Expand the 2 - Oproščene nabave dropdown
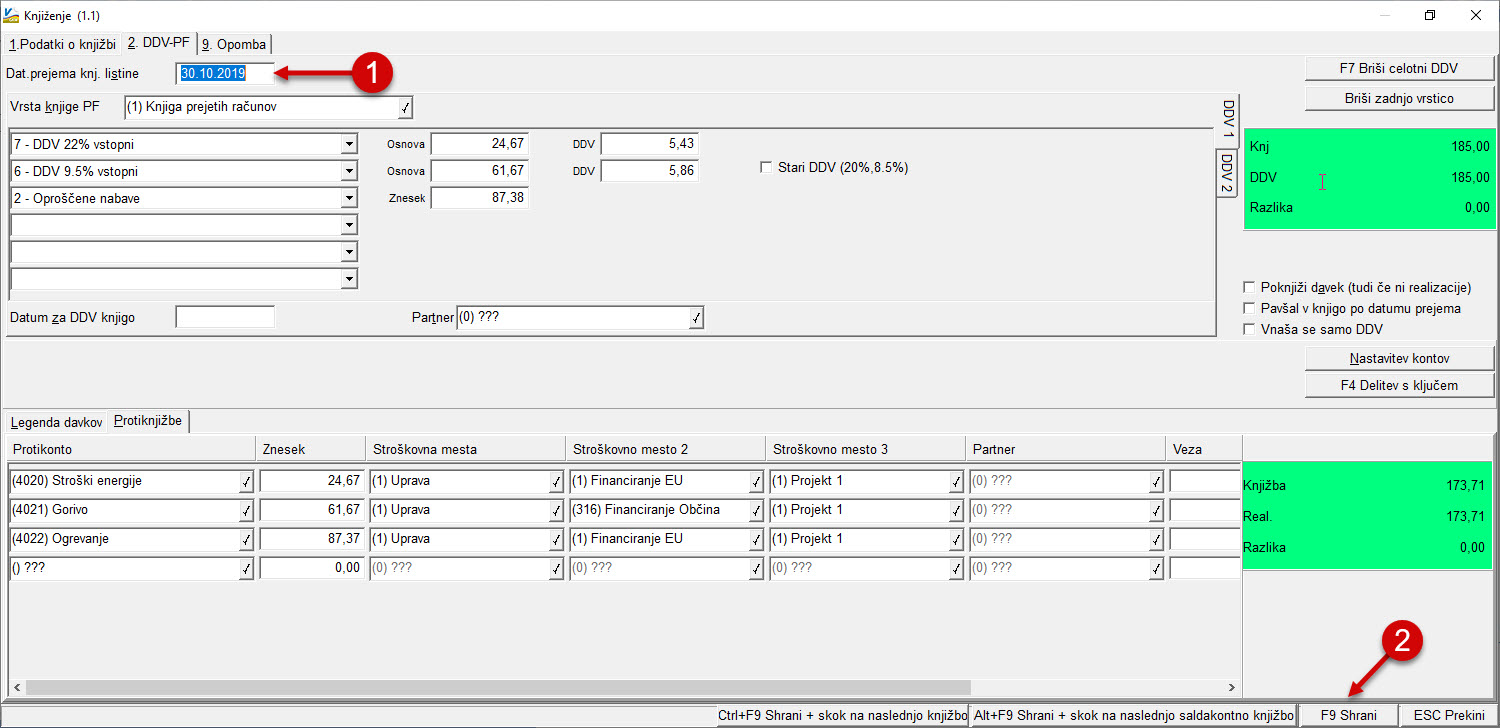This screenshot has width=1500, height=728. [x=348, y=198]
